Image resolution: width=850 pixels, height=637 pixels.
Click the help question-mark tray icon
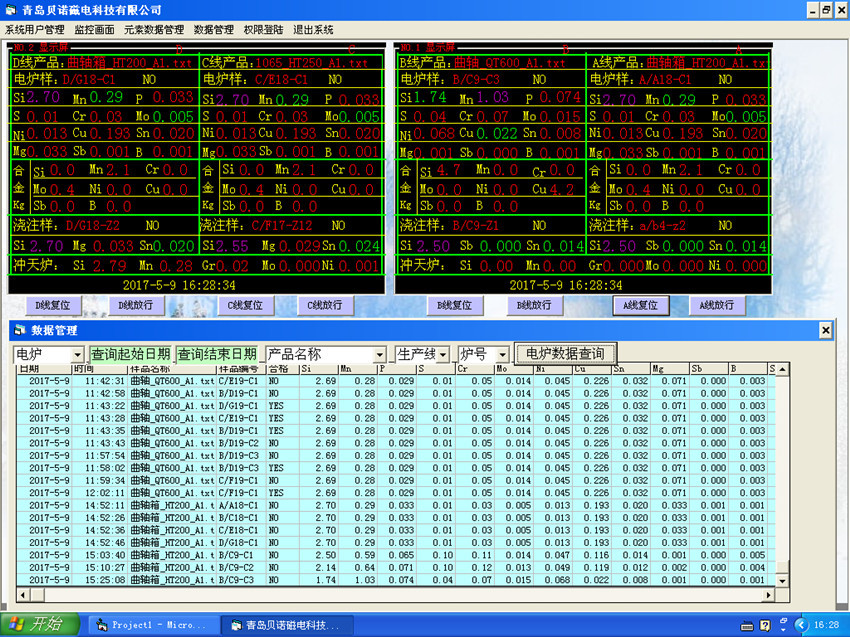(x=765, y=626)
